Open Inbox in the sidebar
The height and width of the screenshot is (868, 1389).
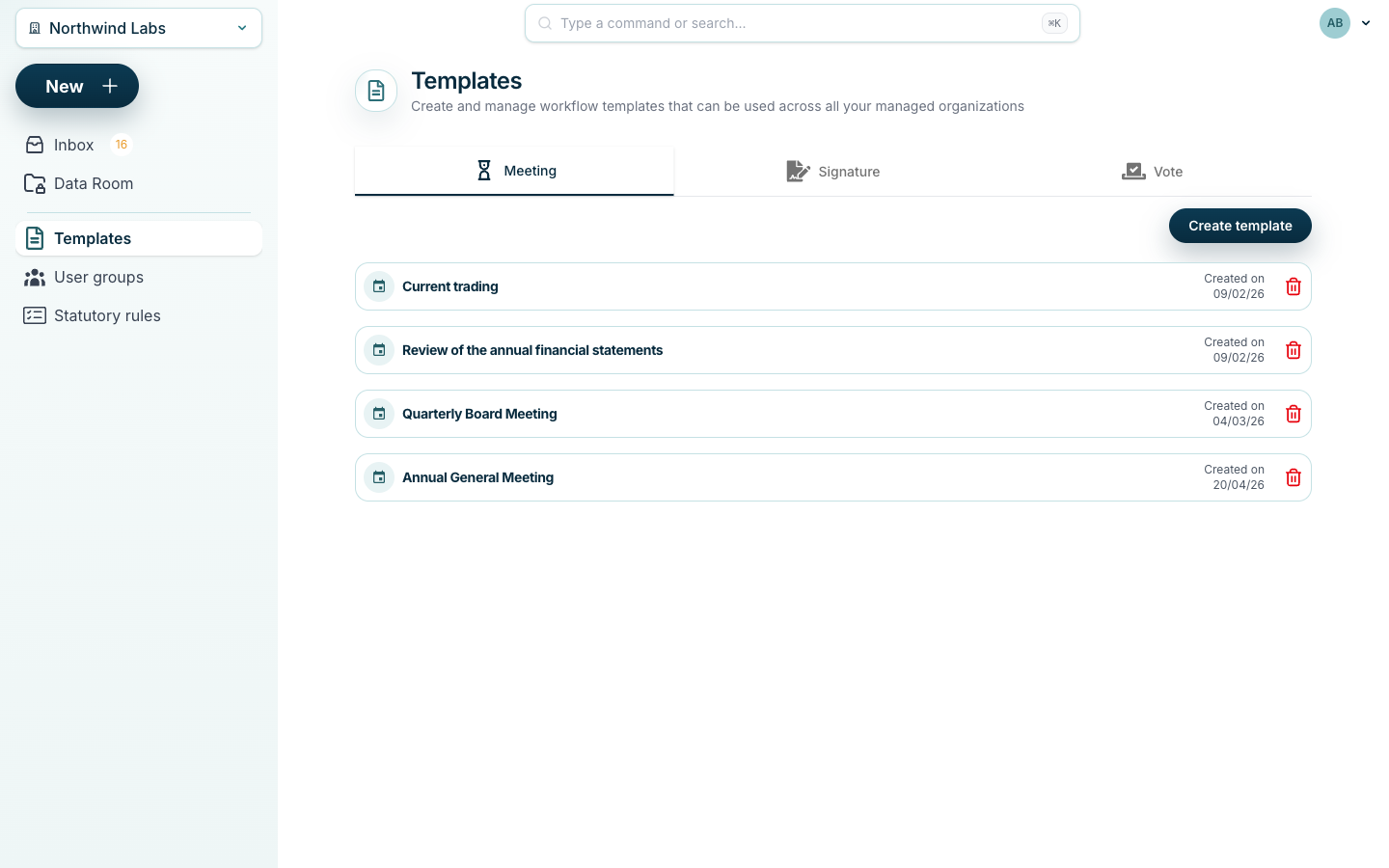pos(139,145)
